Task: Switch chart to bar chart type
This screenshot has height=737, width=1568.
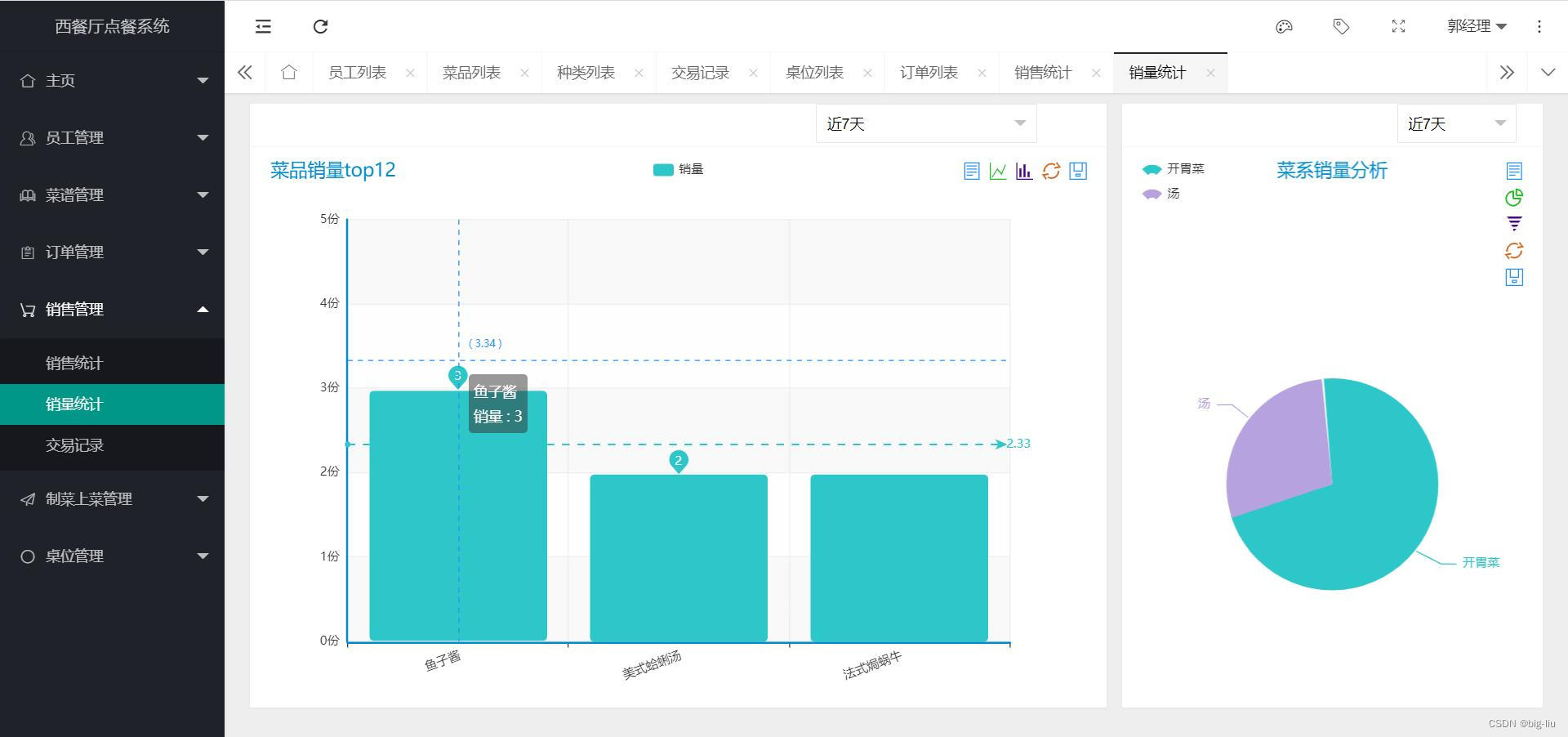Action: coord(1024,171)
